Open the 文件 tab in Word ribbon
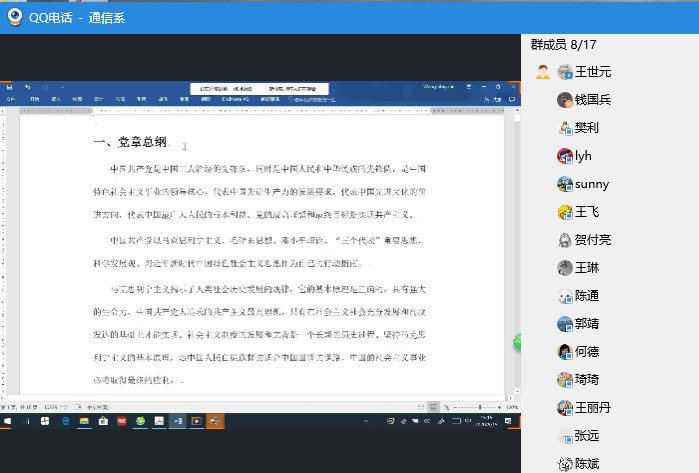 tap(11, 100)
